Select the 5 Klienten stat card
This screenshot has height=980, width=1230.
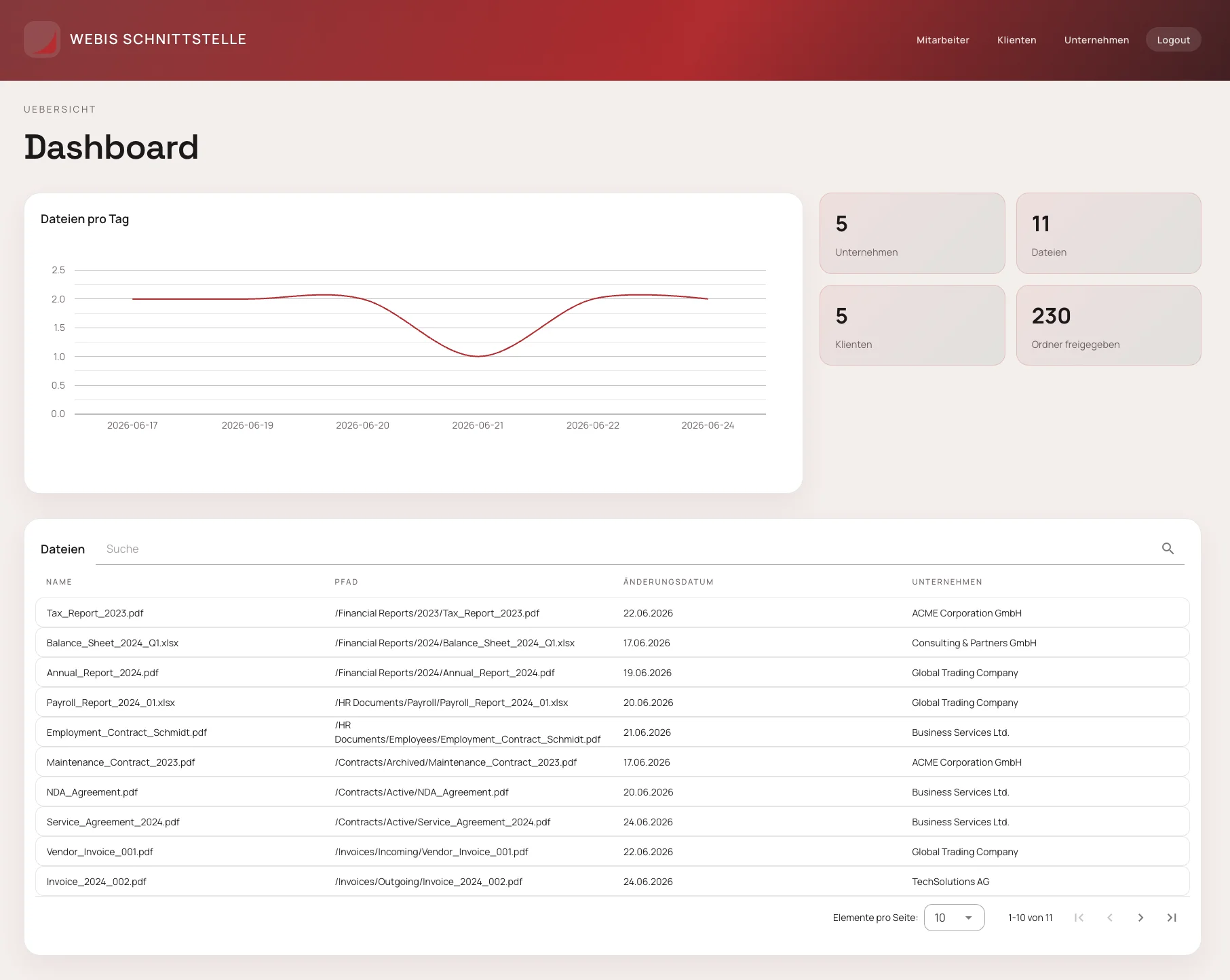(x=912, y=326)
